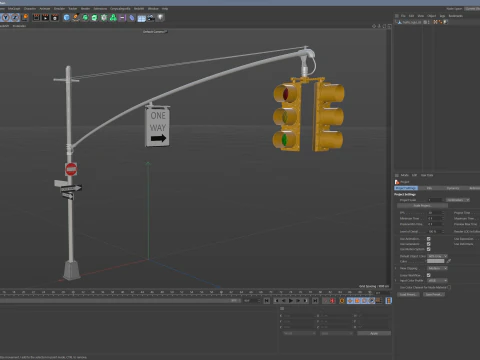Click the Scale Project button

(x=422, y=205)
